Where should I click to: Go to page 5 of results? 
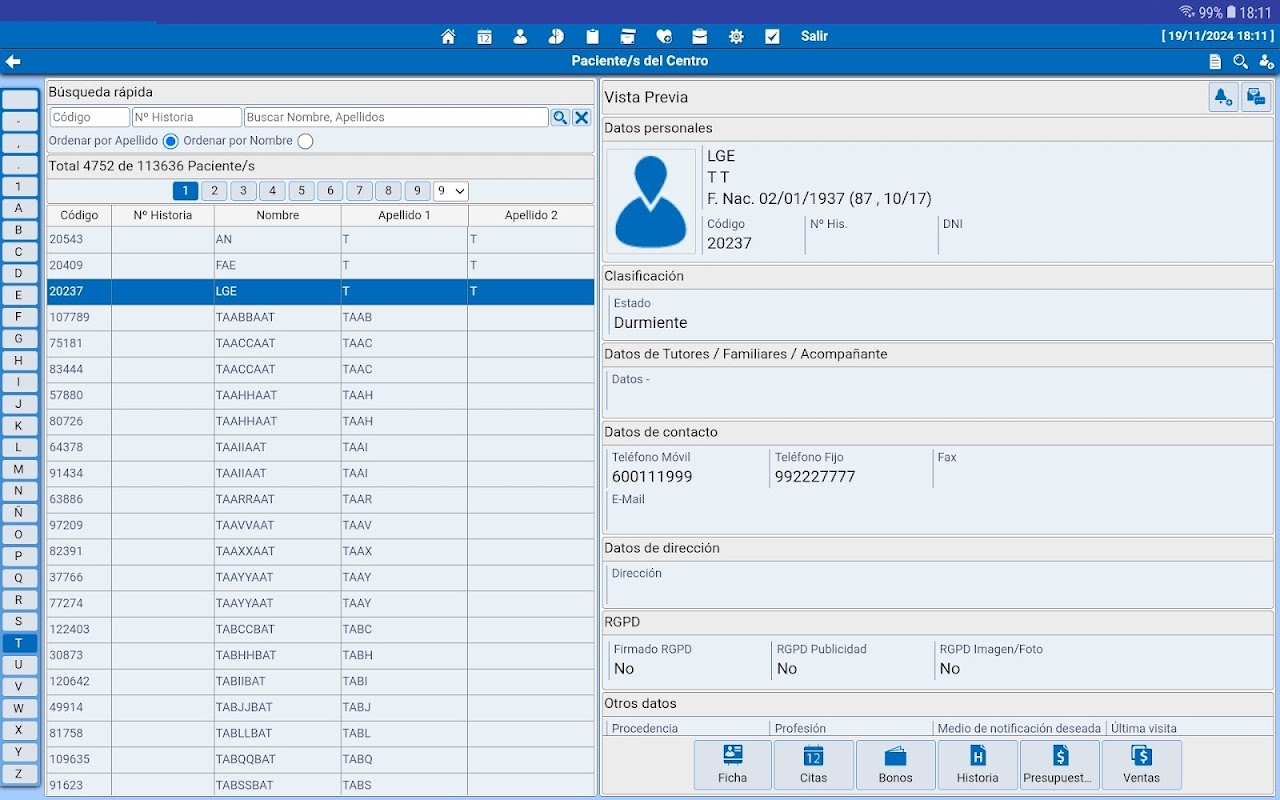click(x=301, y=191)
